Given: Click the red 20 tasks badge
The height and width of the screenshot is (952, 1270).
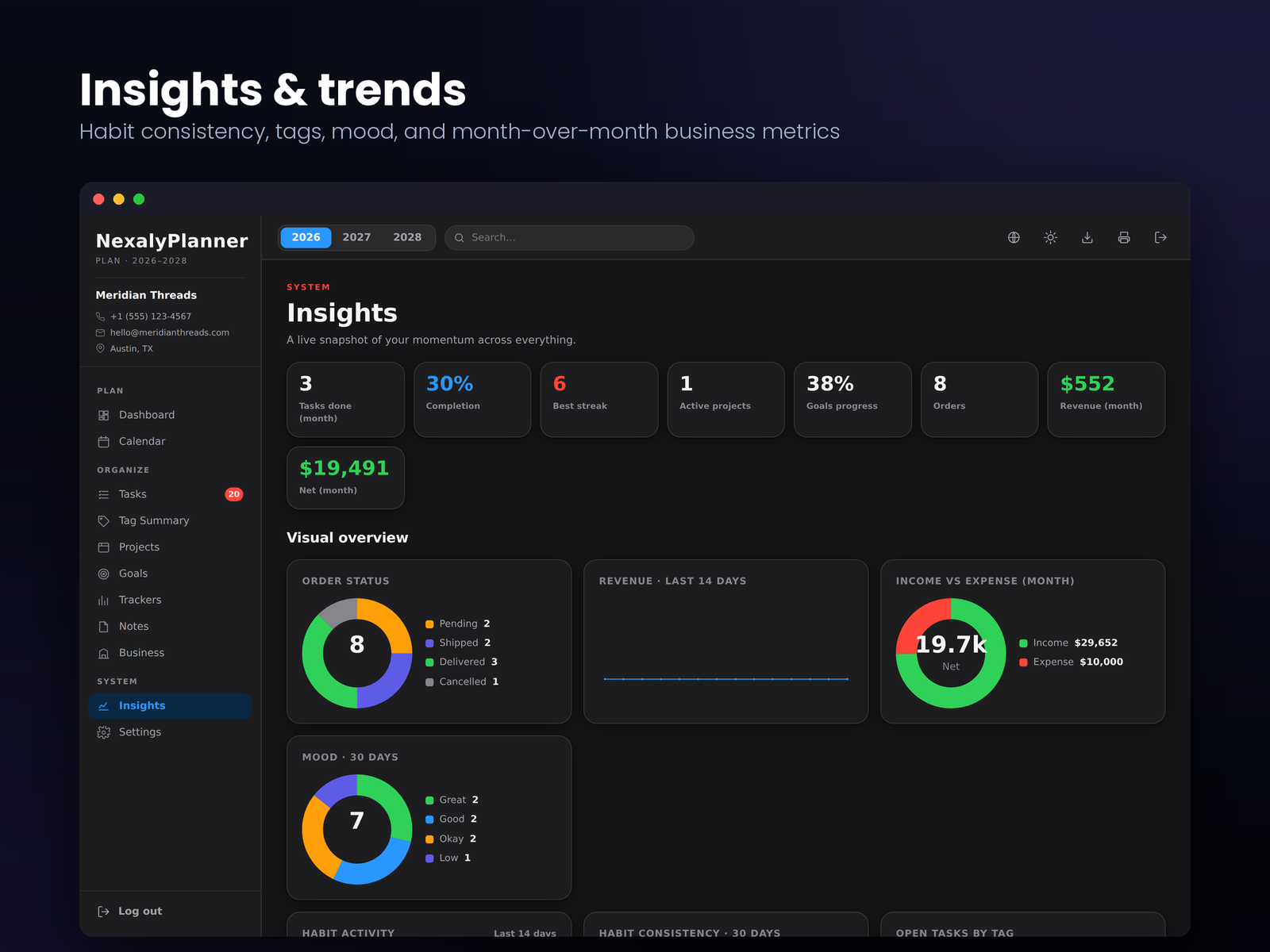Looking at the screenshot, I should [x=233, y=494].
